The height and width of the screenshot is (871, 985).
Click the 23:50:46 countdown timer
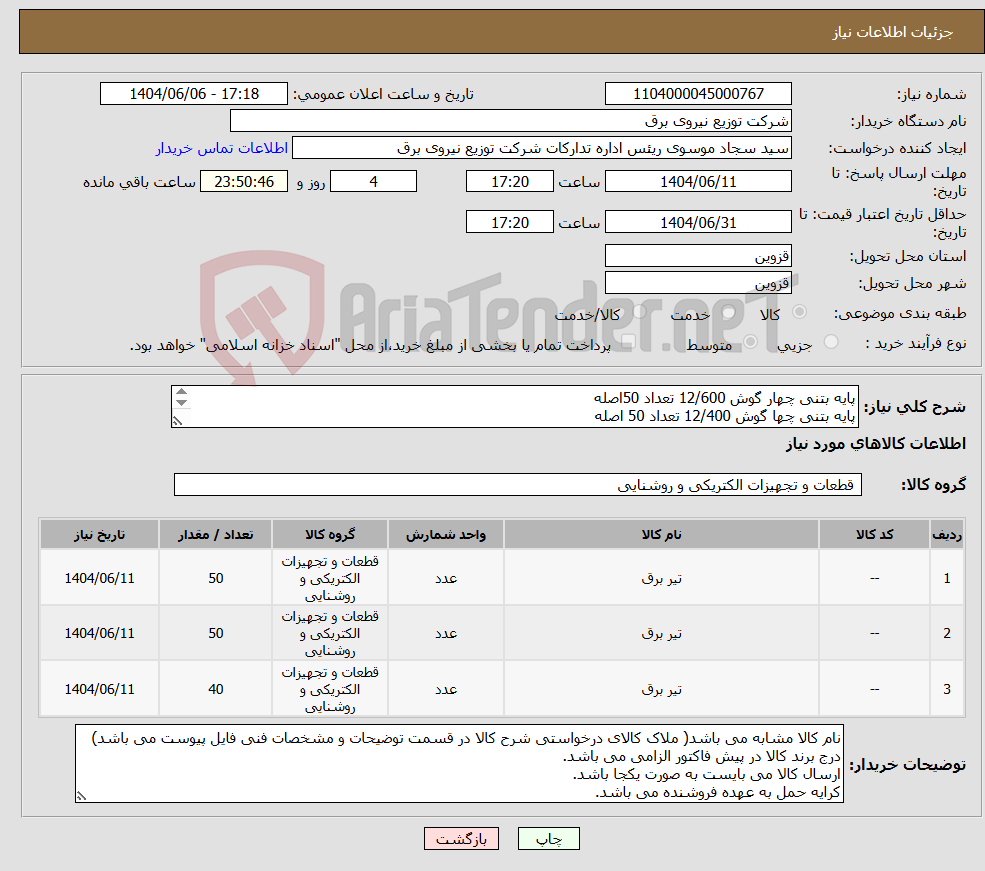[x=242, y=181]
